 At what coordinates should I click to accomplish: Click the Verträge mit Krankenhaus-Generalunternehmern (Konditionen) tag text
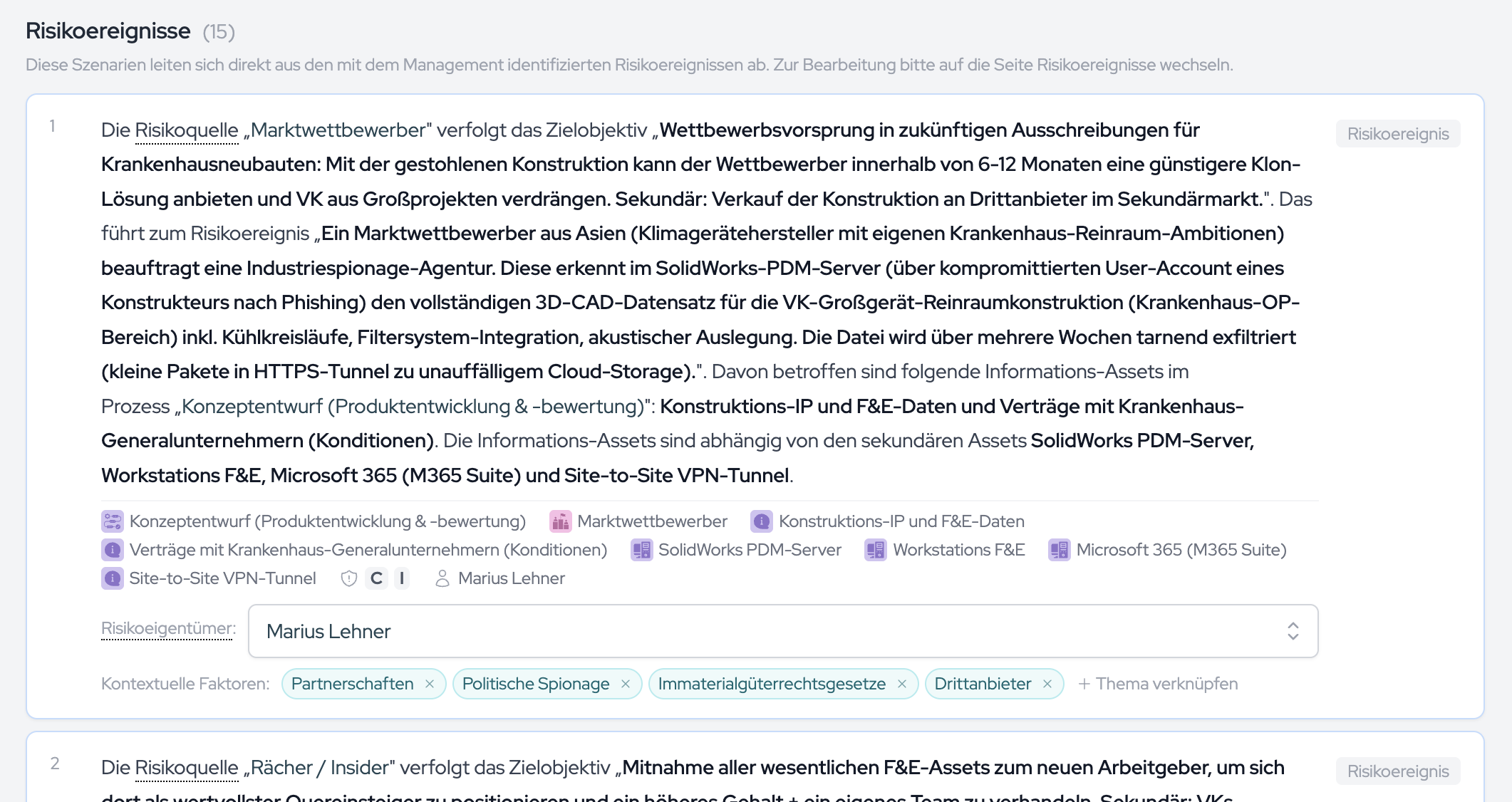(368, 550)
